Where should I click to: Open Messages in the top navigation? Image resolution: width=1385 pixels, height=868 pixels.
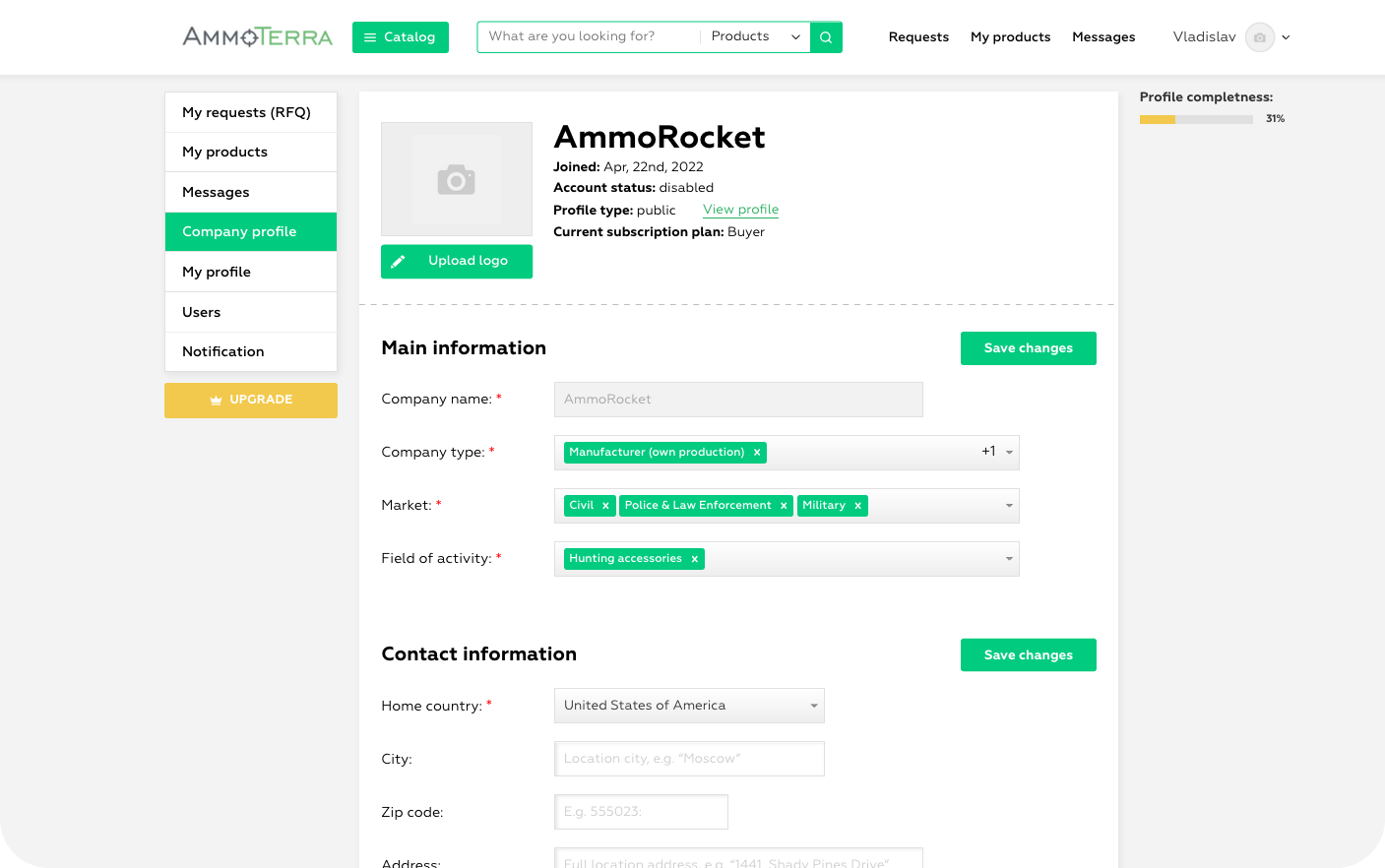point(1103,37)
